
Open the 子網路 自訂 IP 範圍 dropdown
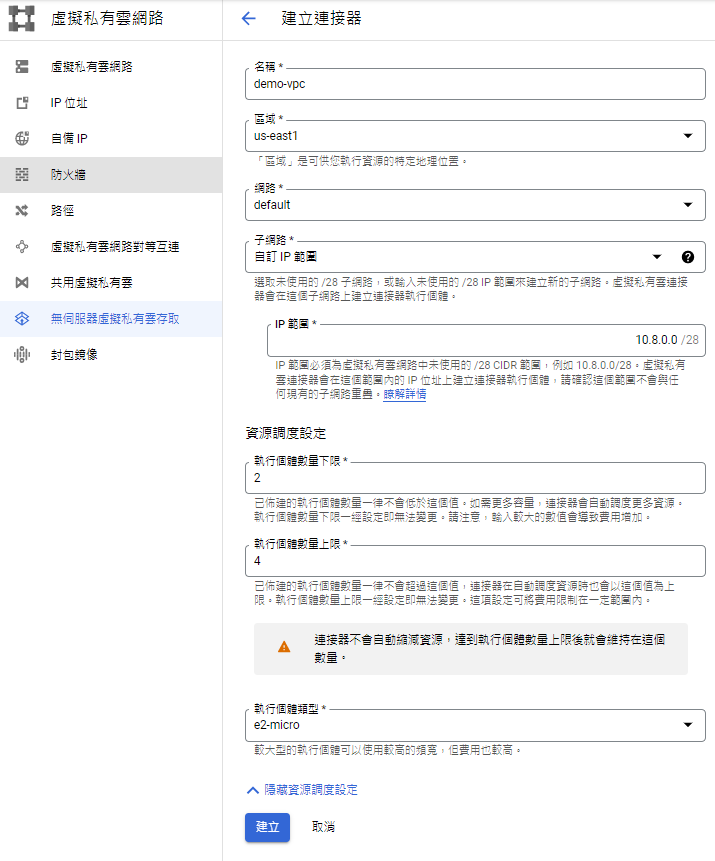click(657, 257)
